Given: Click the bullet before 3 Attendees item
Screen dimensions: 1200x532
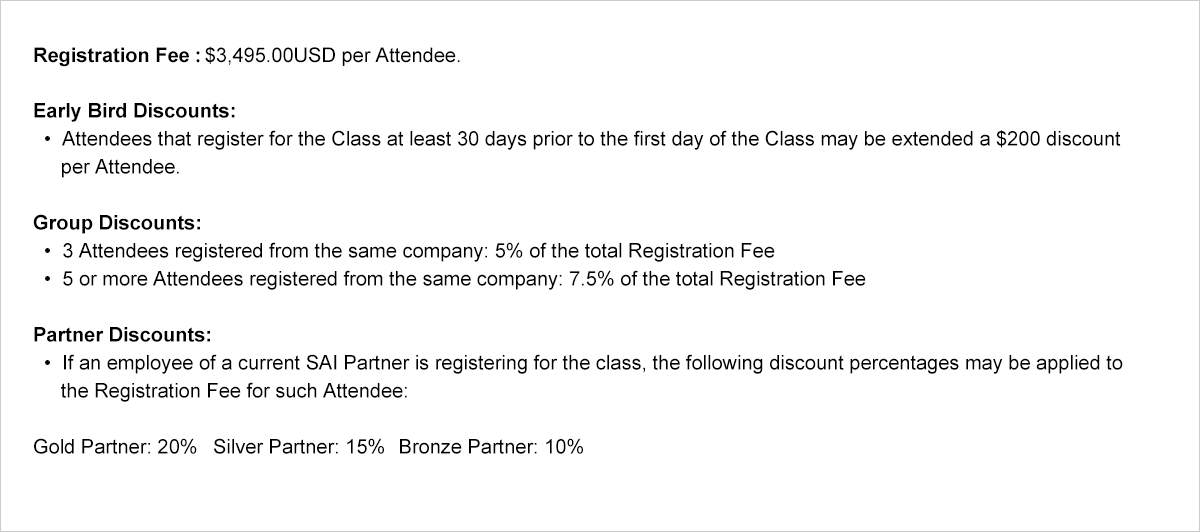Looking at the screenshot, I should 47,251.
